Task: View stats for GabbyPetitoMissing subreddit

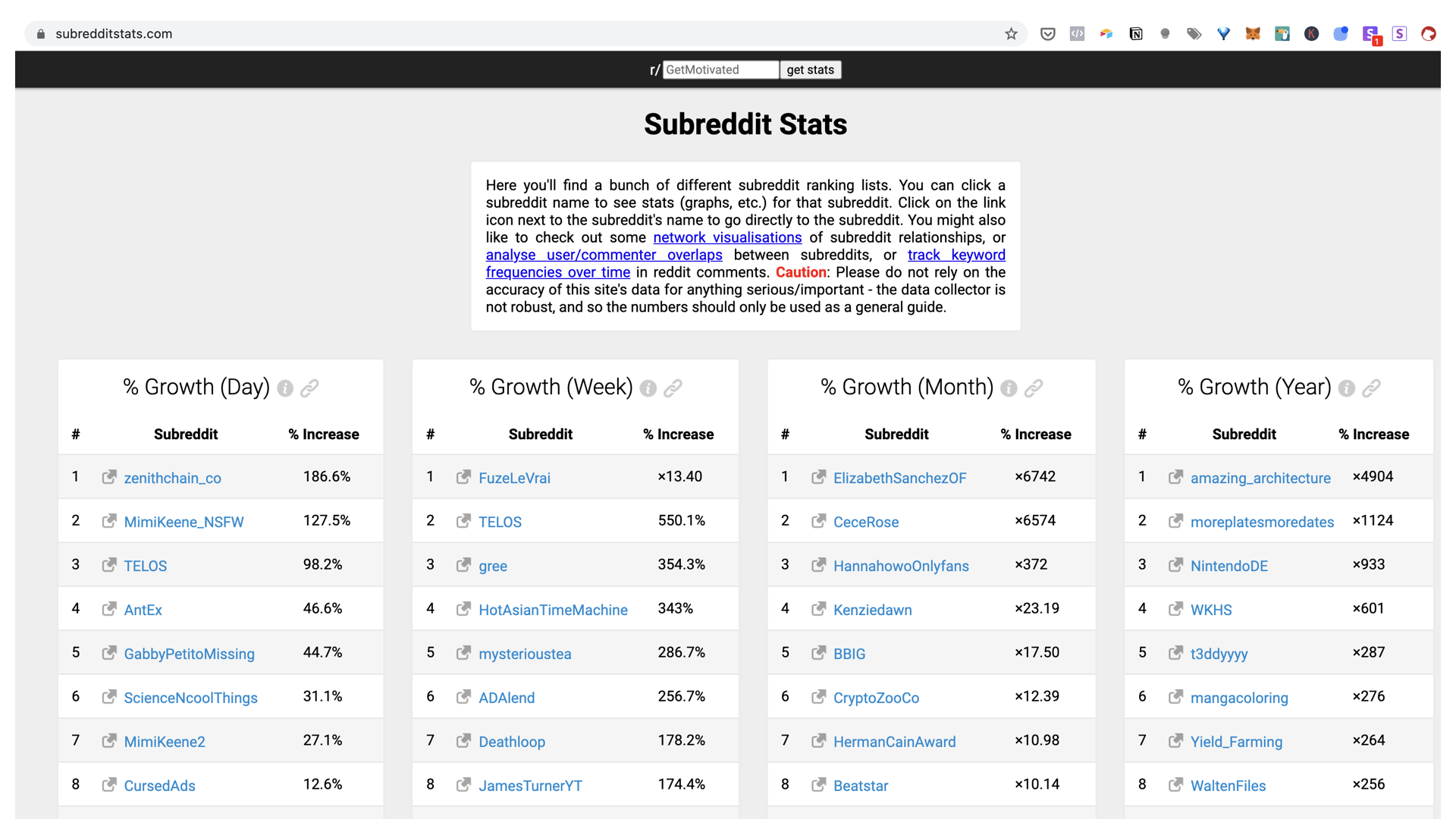Action: pos(189,654)
